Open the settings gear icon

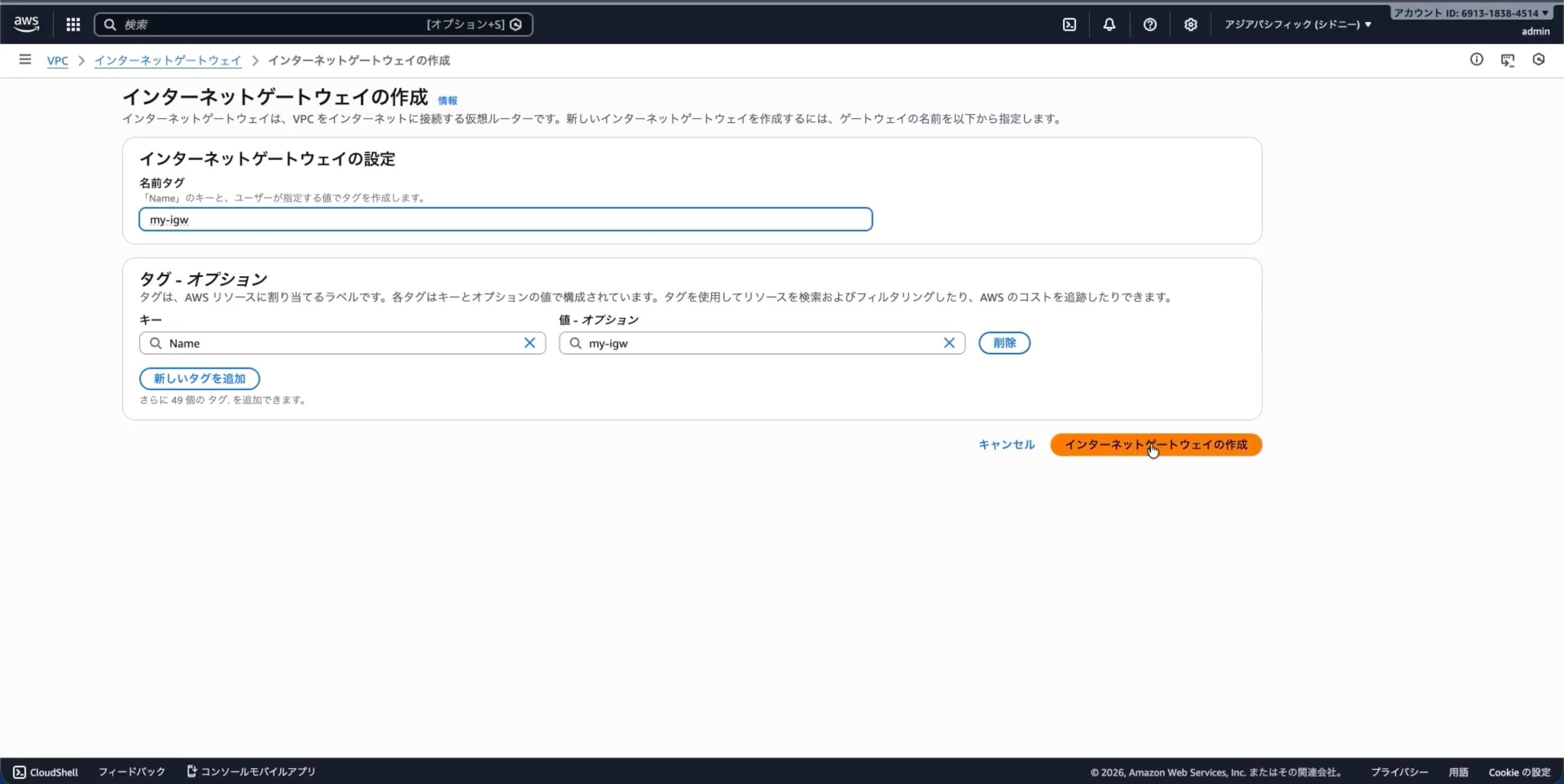1190,24
